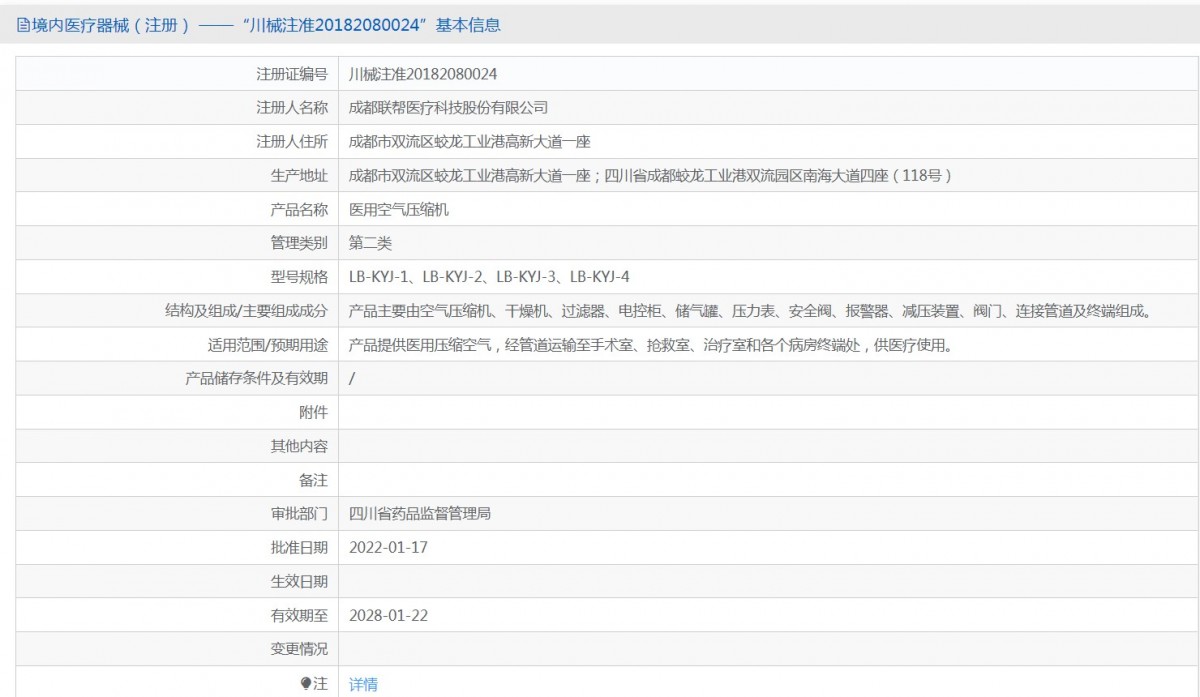Image resolution: width=1200 pixels, height=697 pixels.
Task: Click the document icon before the page title
Action: point(23,26)
